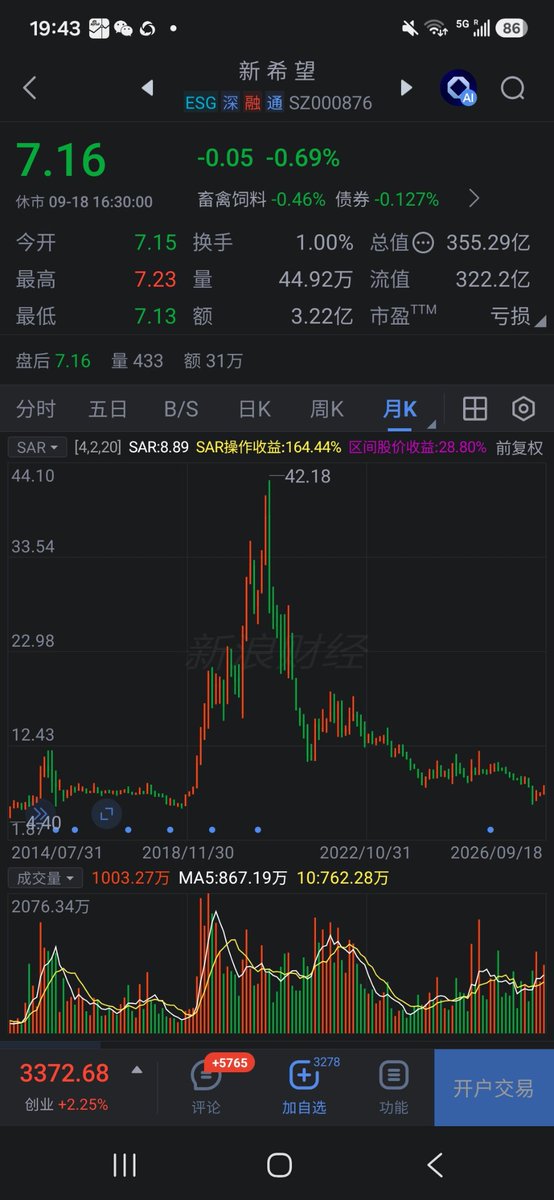554x1200 pixels.
Task: Select the B/S tab
Action: pos(181,408)
